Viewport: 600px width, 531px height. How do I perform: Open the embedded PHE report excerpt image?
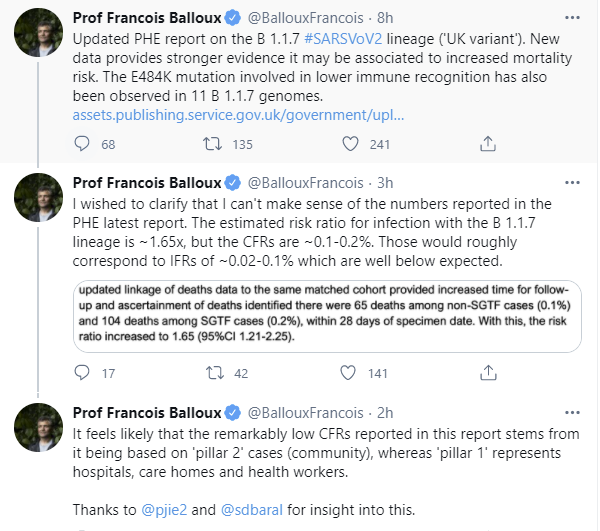click(325, 313)
